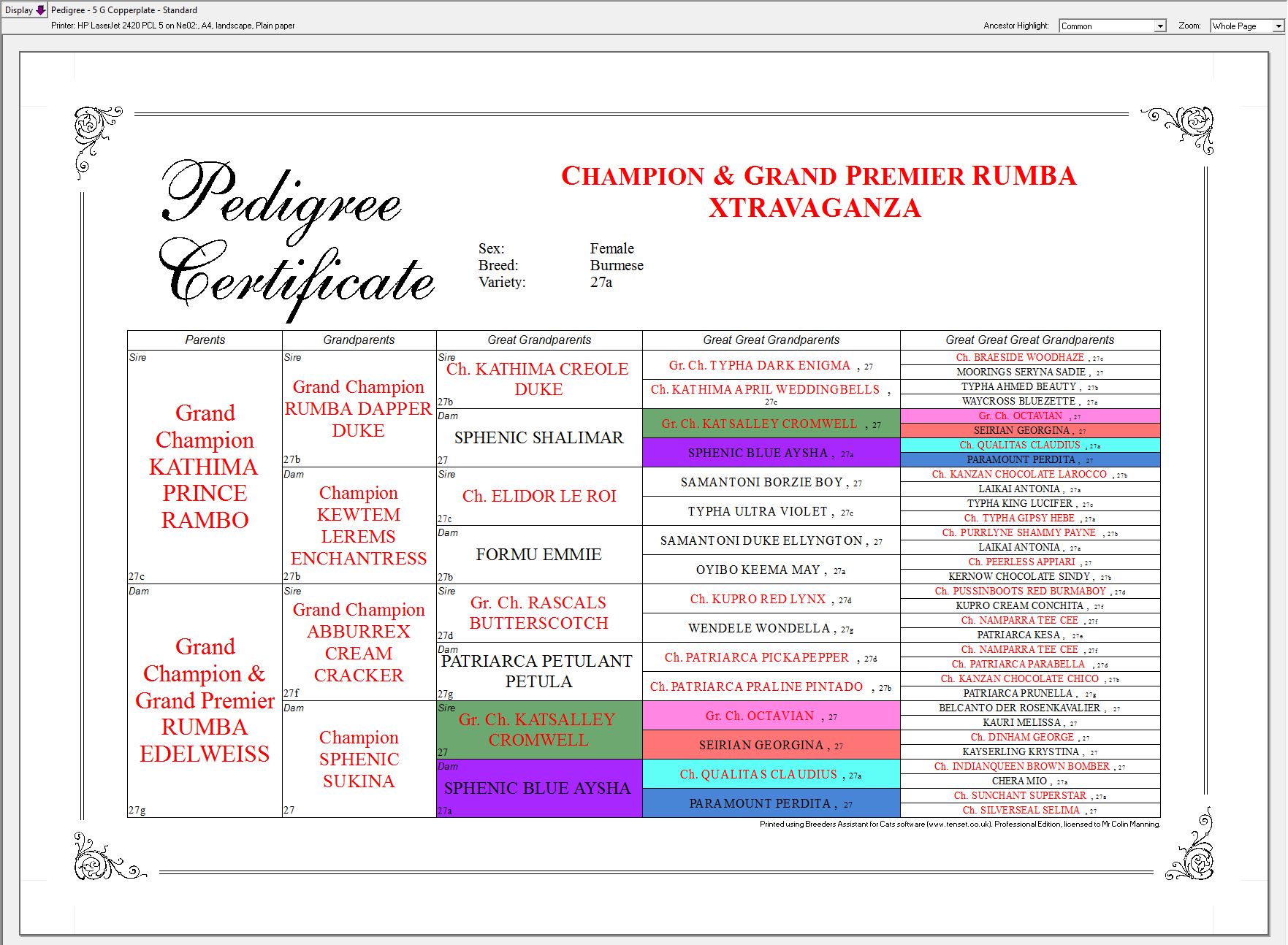Click PATRIARCA PRUNELLA

(1030, 693)
